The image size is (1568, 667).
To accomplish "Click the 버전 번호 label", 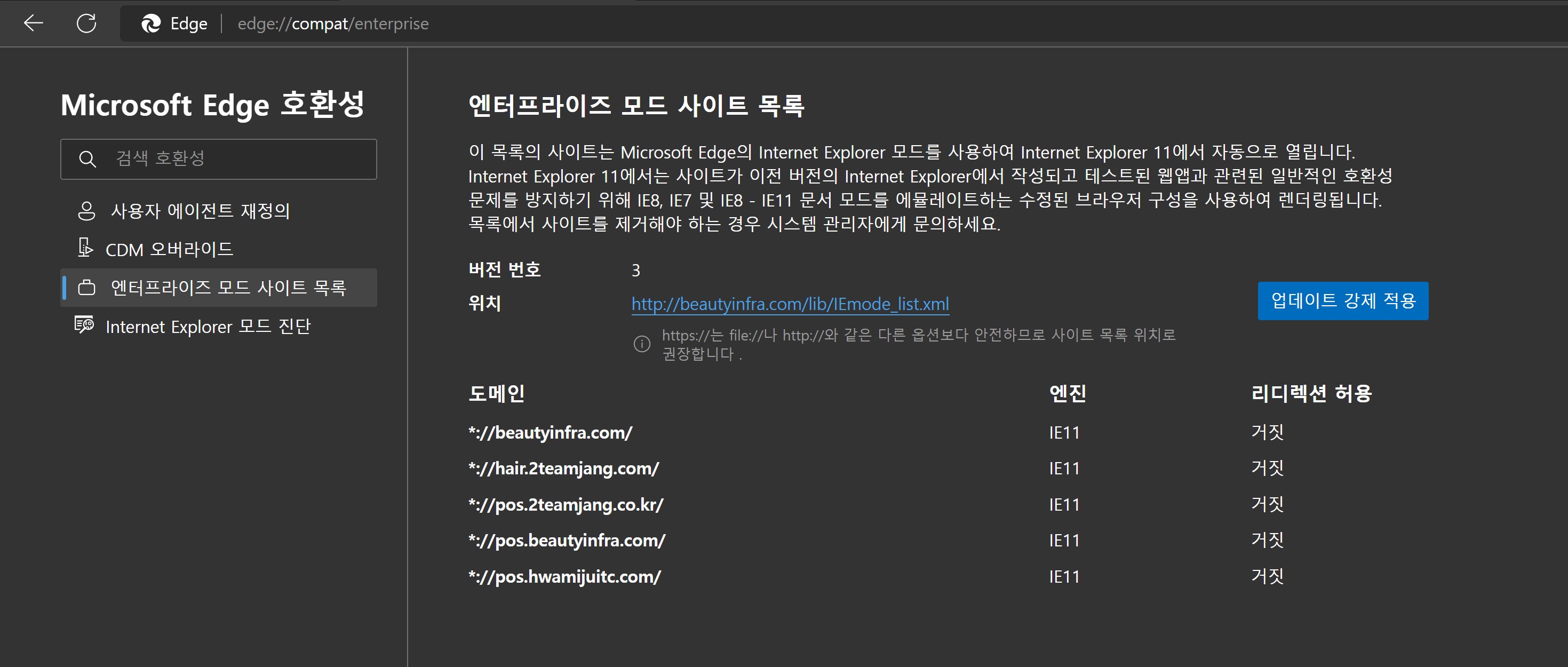I will tap(505, 269).
